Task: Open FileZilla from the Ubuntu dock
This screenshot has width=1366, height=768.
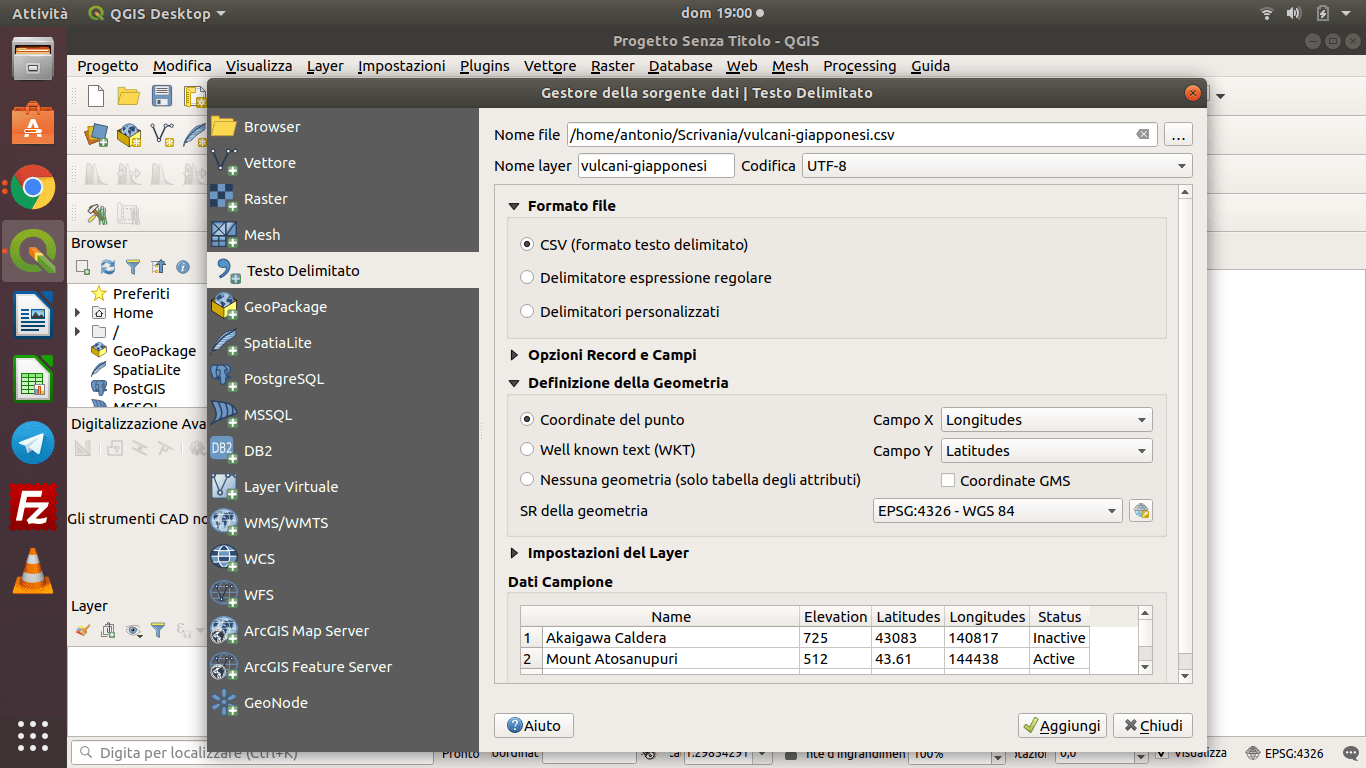Action: pyautogui.click(x=33, y=508)
